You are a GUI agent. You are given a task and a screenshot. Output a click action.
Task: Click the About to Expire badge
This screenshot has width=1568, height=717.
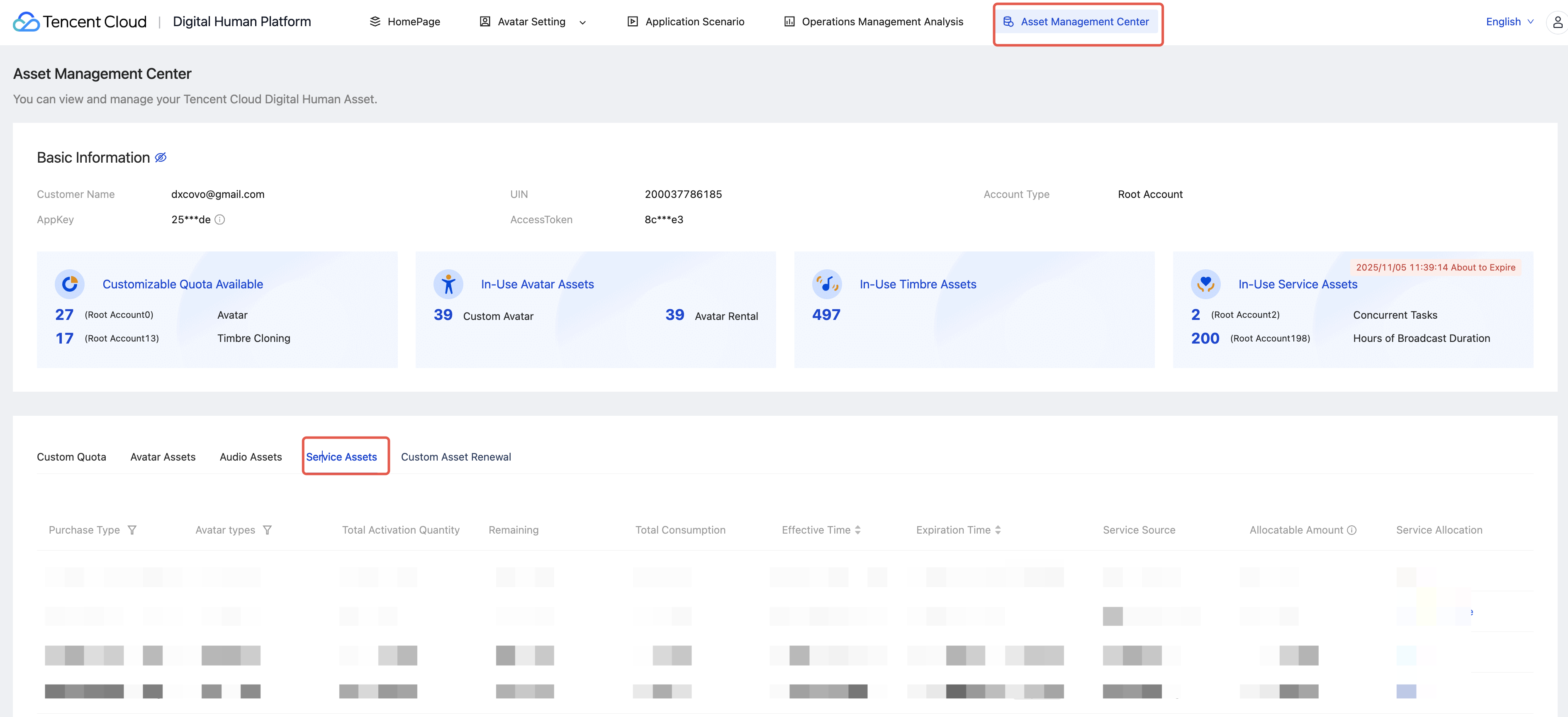pos(1435,267)
